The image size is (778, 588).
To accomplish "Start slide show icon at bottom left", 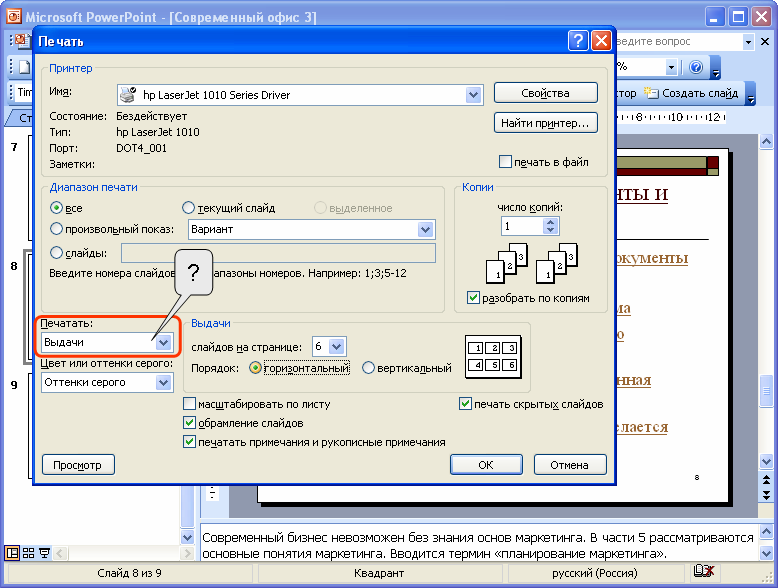I will click(x=45, y=553).
